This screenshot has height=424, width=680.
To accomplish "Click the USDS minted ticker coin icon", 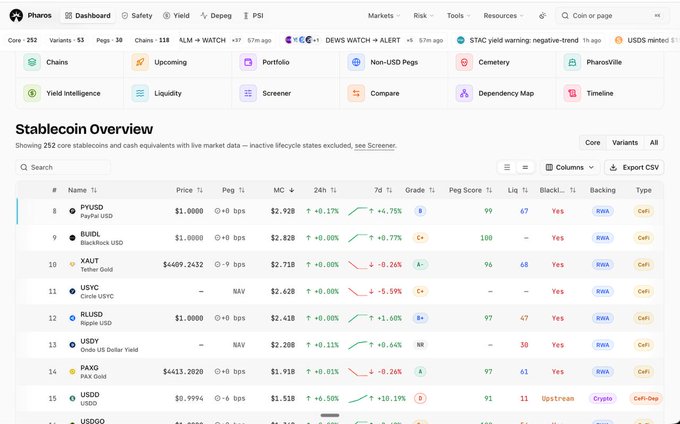I will pos(619,40).
